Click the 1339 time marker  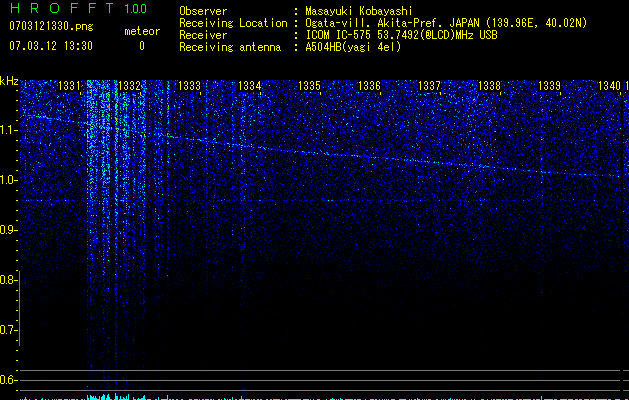pyautogui.click(x=550, y=86)
